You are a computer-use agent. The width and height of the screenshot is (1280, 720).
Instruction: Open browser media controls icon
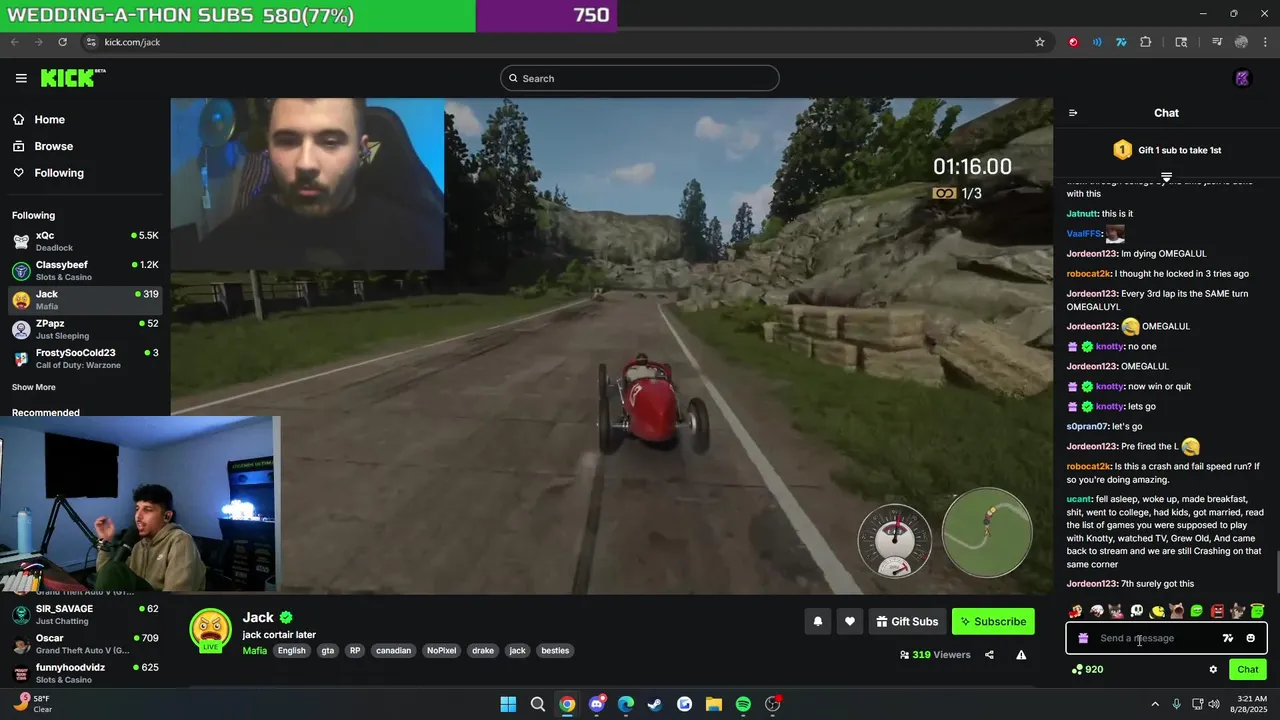[x=1217, y=42]
